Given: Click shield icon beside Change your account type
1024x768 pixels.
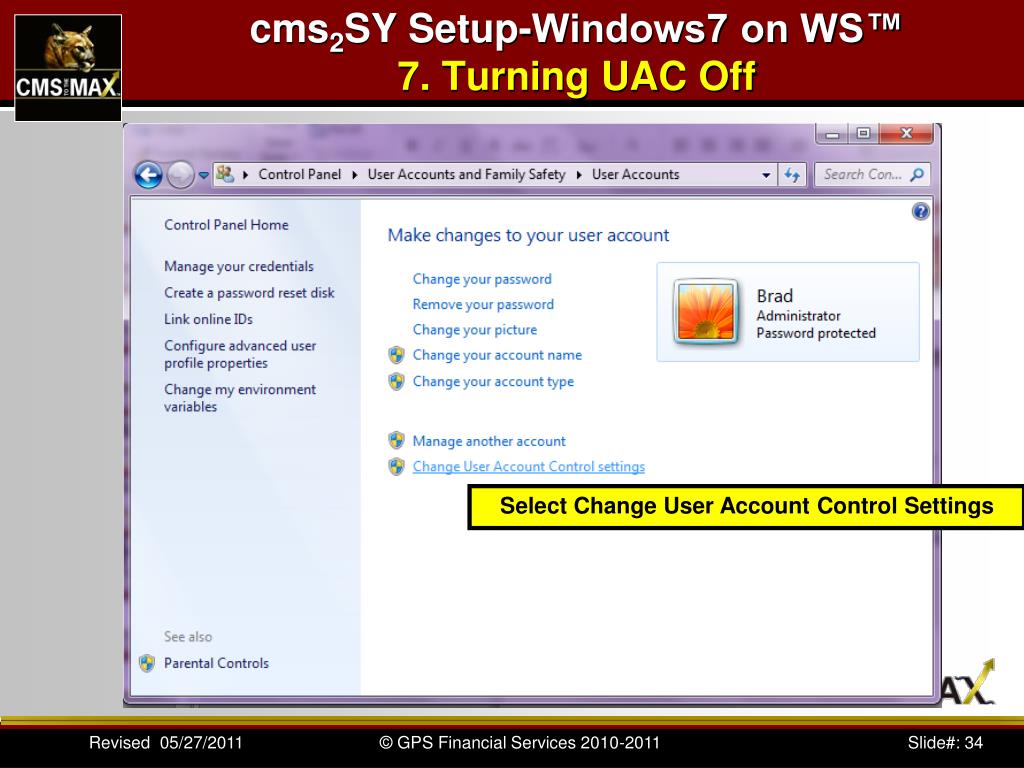Looking at the screenshot, I should point(396,381).
